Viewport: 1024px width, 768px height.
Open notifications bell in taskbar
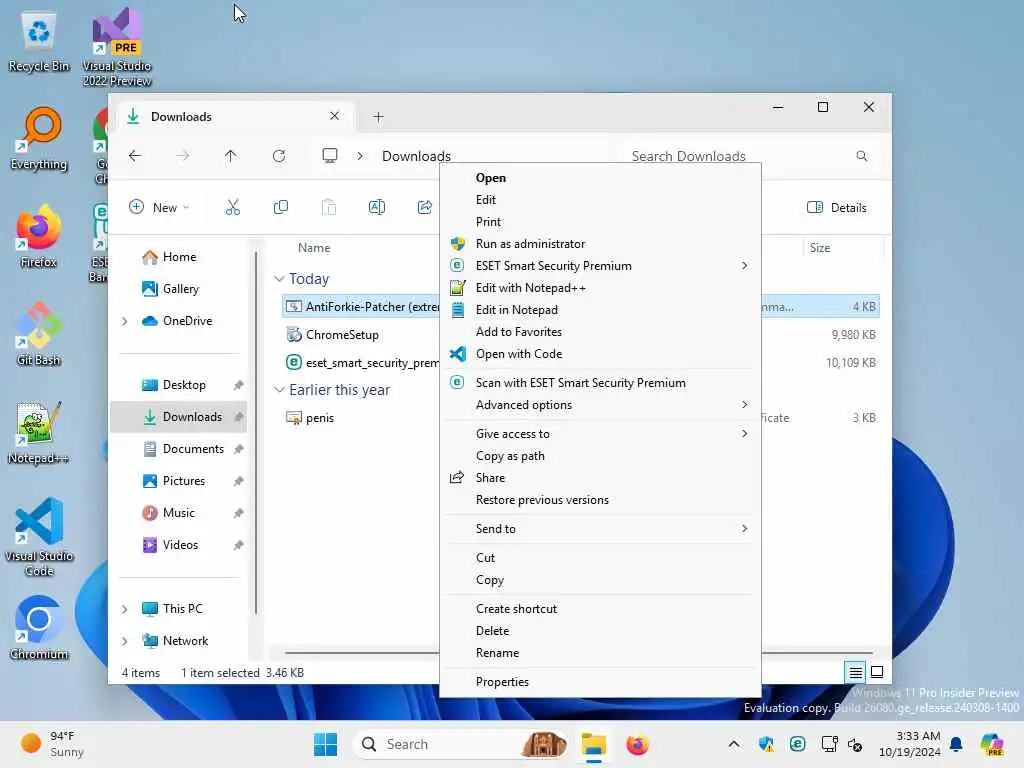[x=956, y=744]
